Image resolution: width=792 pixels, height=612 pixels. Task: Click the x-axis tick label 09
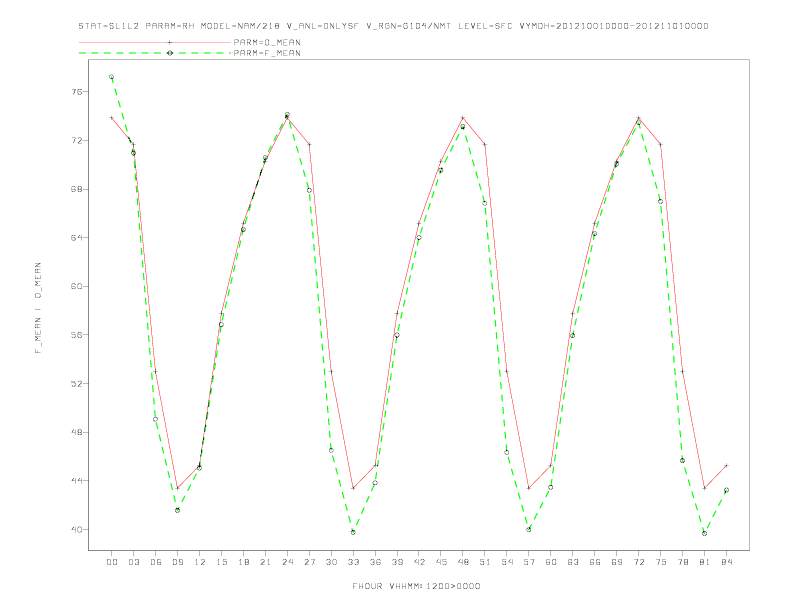coord(177,562)
